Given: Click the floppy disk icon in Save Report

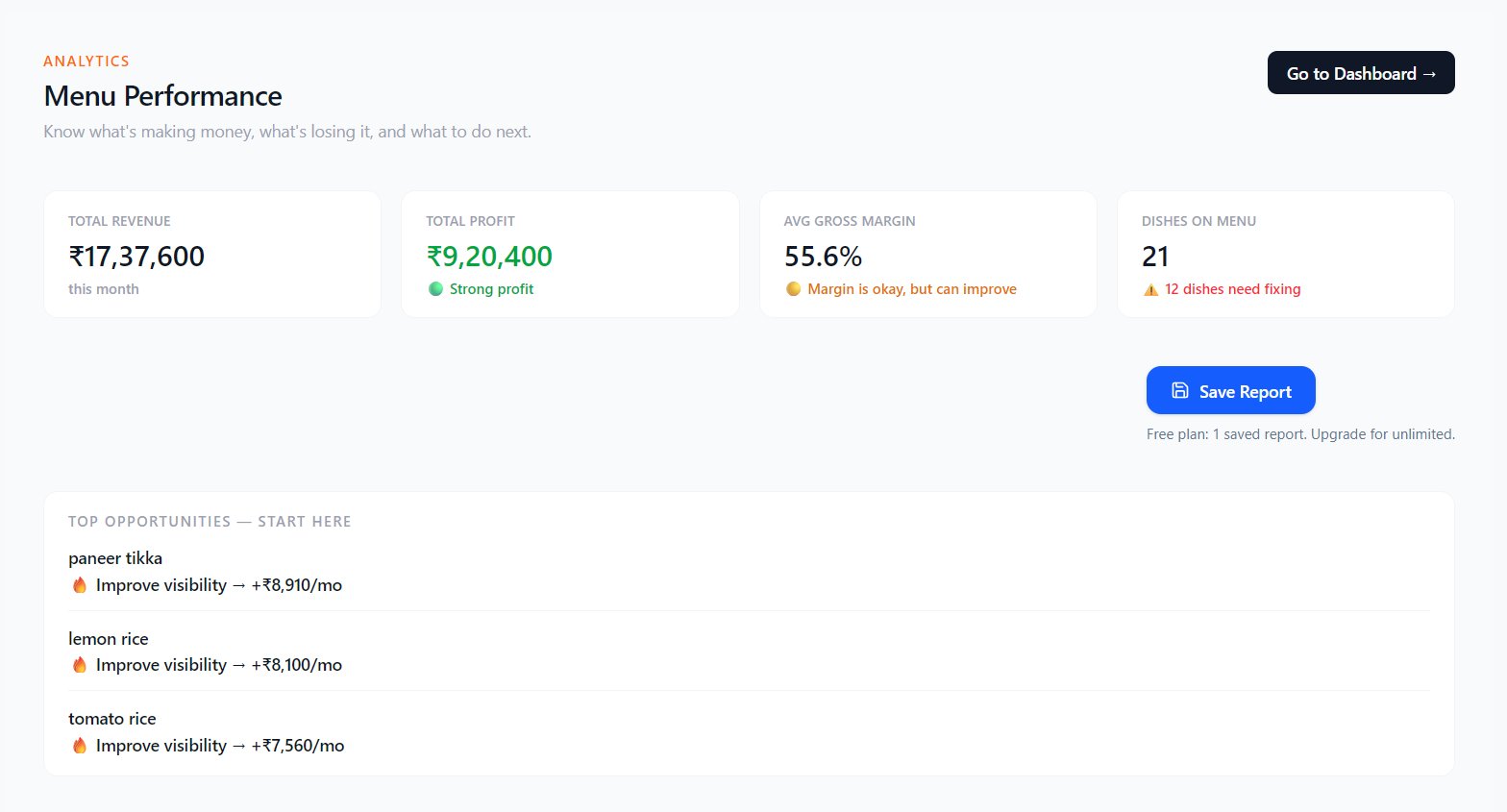Looking at the screenshot, I should coord(1180,390).
